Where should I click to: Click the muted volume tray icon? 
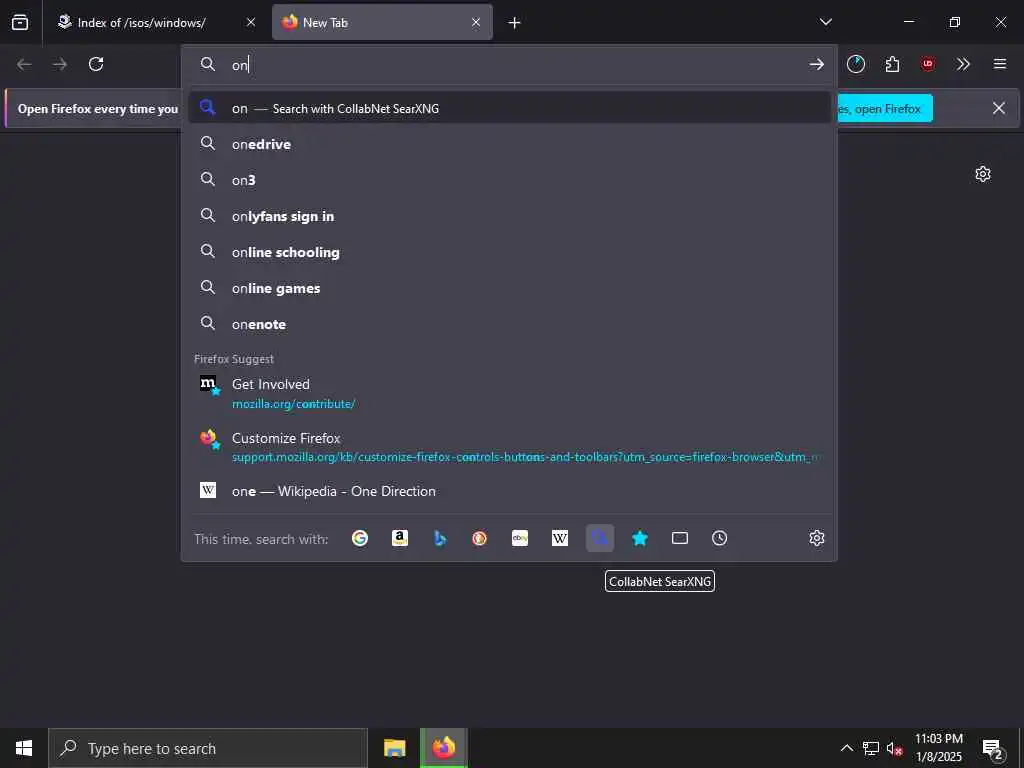click(x=895, y=748)
